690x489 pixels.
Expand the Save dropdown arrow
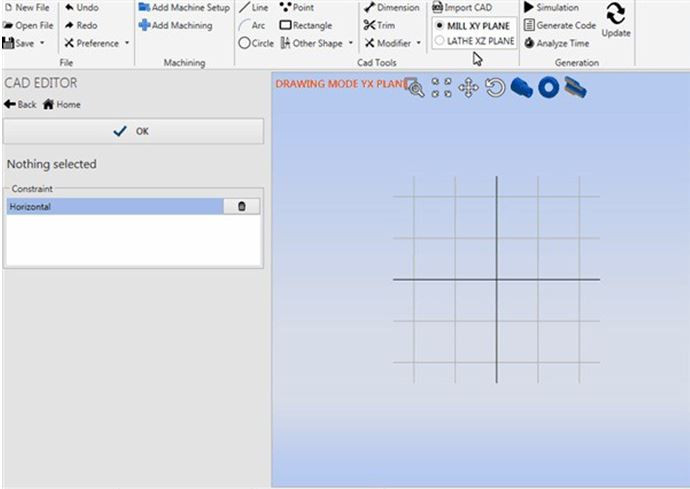[41, 43]
